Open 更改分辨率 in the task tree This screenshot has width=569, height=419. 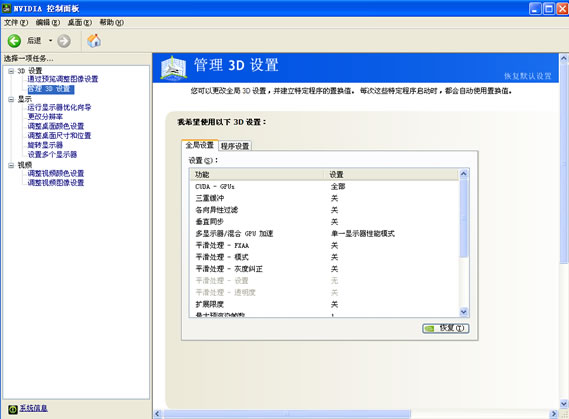45,116
